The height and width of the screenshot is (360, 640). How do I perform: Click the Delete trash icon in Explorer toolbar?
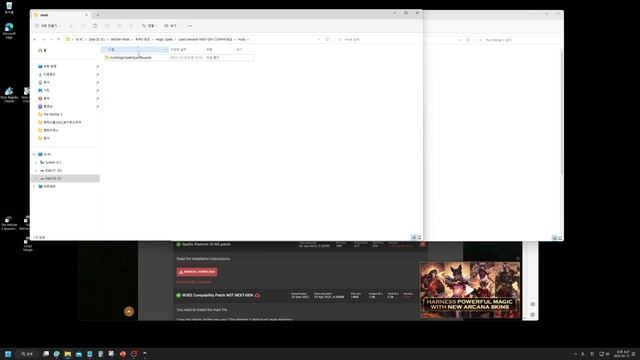131,26
